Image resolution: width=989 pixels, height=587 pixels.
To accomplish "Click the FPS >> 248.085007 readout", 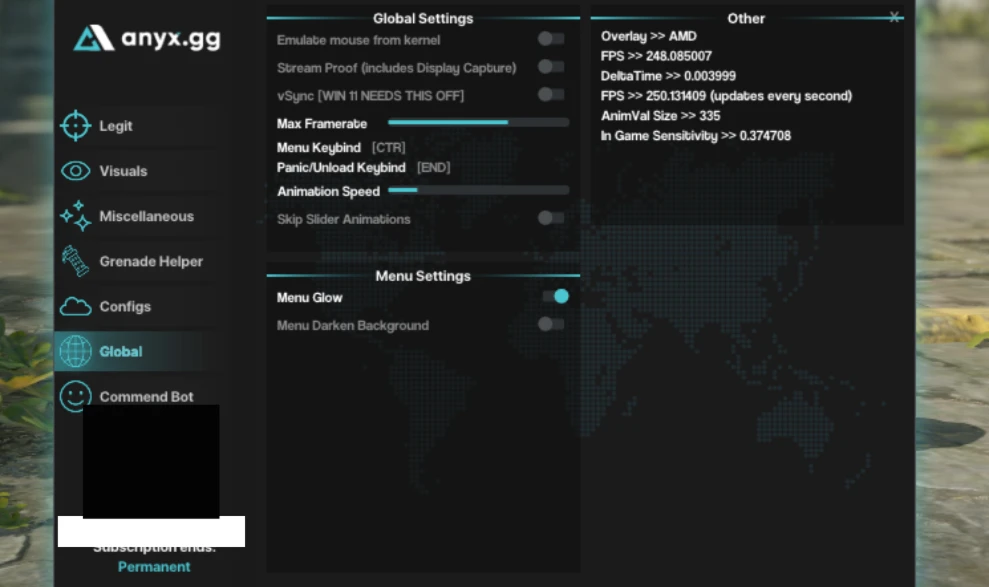I will (656, 56).
